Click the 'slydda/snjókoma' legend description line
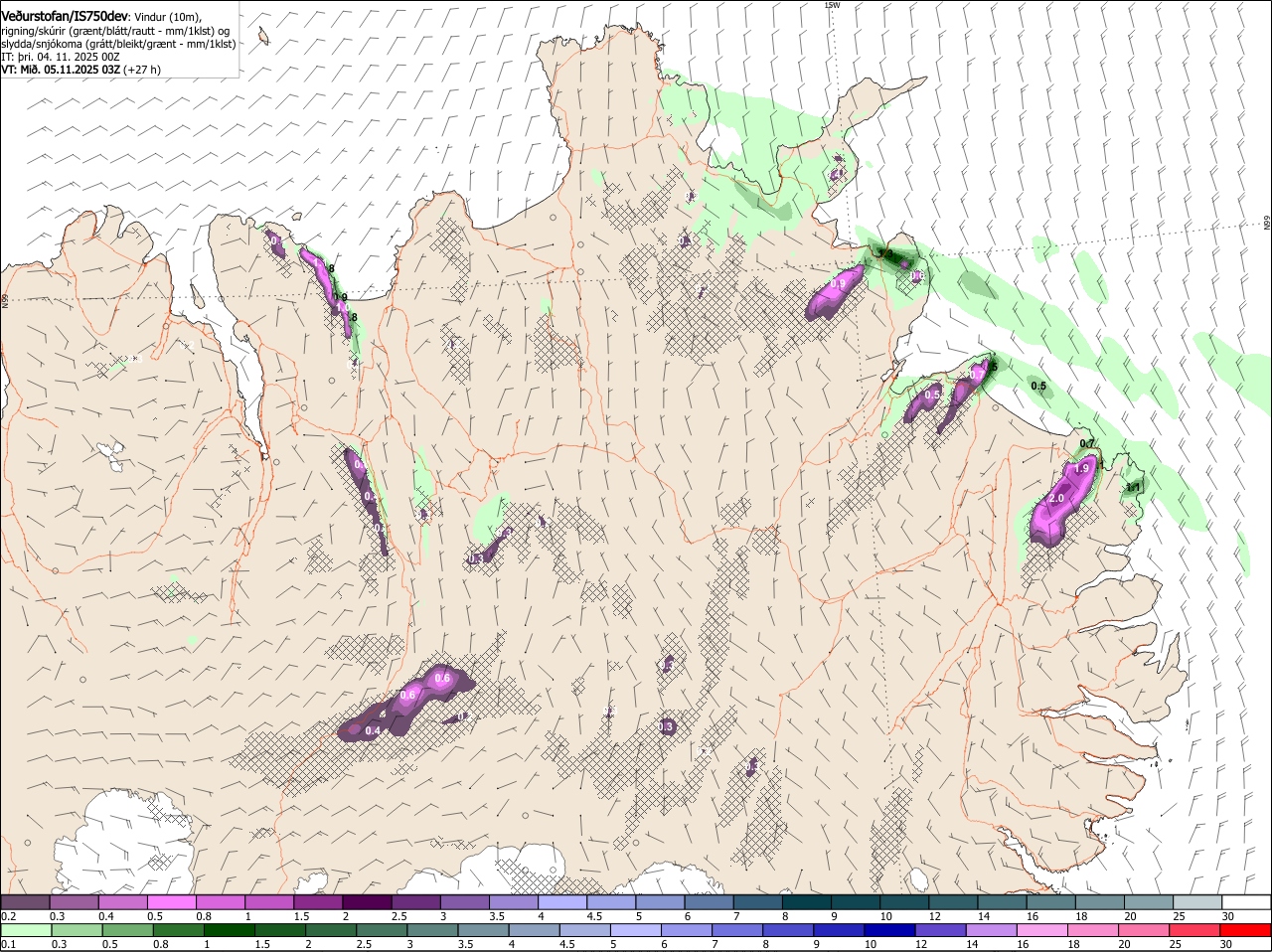The height and width of the screenshot is (952, 1272). (x=118, y=44)
